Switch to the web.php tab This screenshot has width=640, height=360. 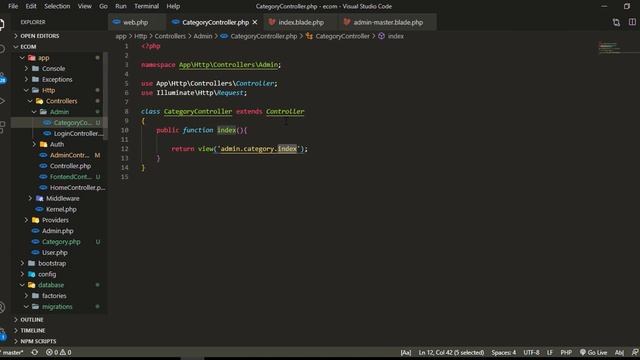[x=136, y=22]
